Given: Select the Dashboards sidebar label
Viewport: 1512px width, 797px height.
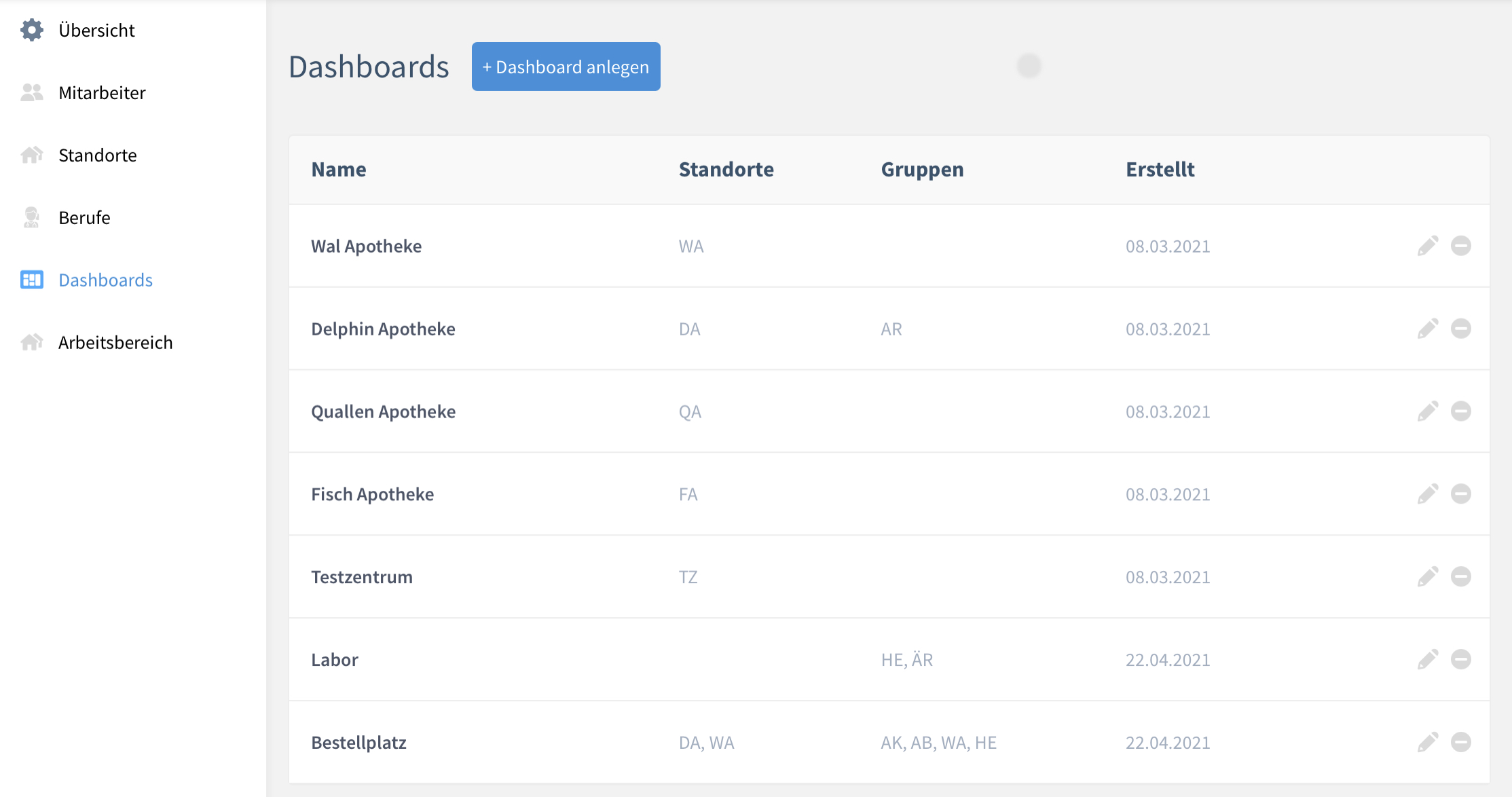Looking at the screenshot, I should (105, 280).
